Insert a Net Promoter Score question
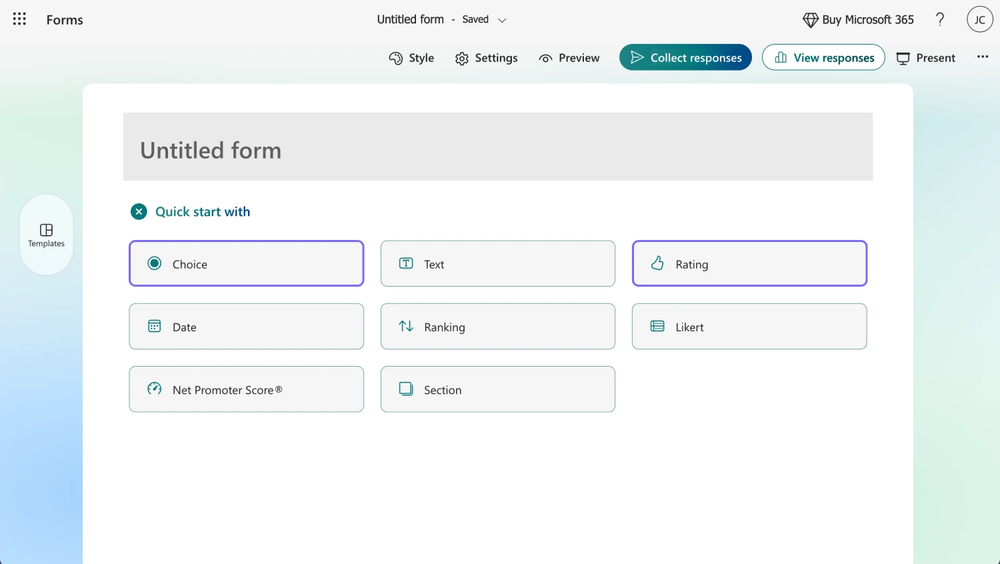 [246, 390]
